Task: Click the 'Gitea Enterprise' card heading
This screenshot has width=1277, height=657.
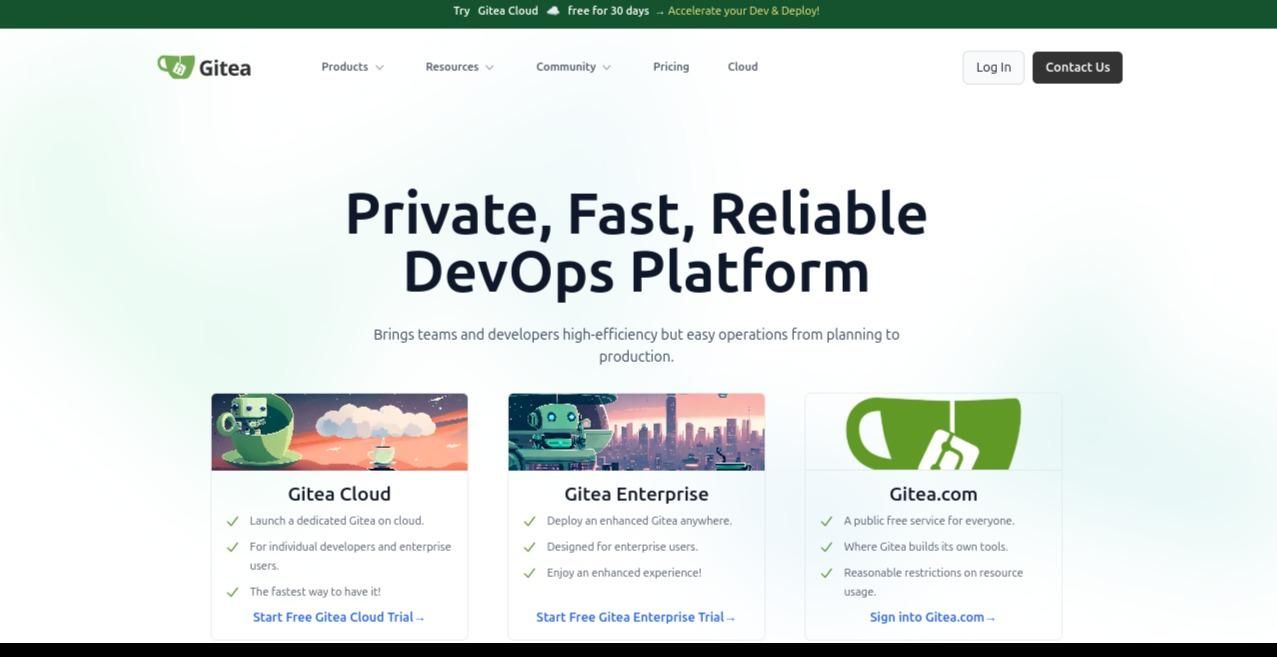Action: [636, 494]
